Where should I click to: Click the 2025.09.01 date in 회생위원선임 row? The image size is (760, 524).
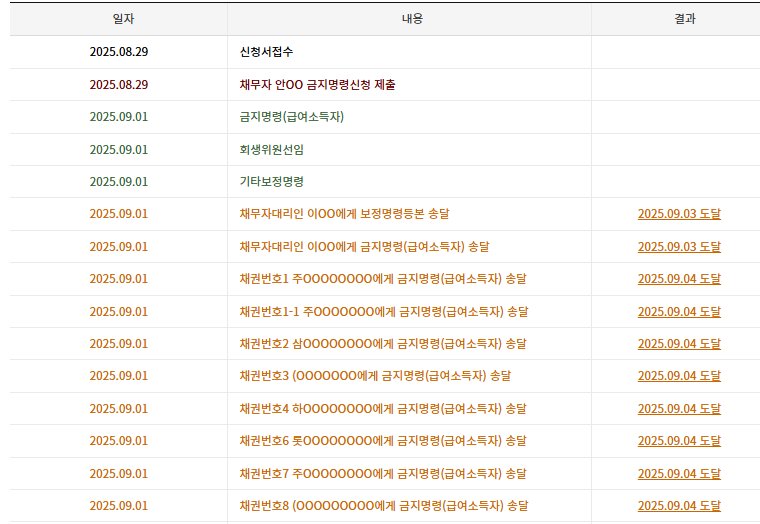pos(119,150)
